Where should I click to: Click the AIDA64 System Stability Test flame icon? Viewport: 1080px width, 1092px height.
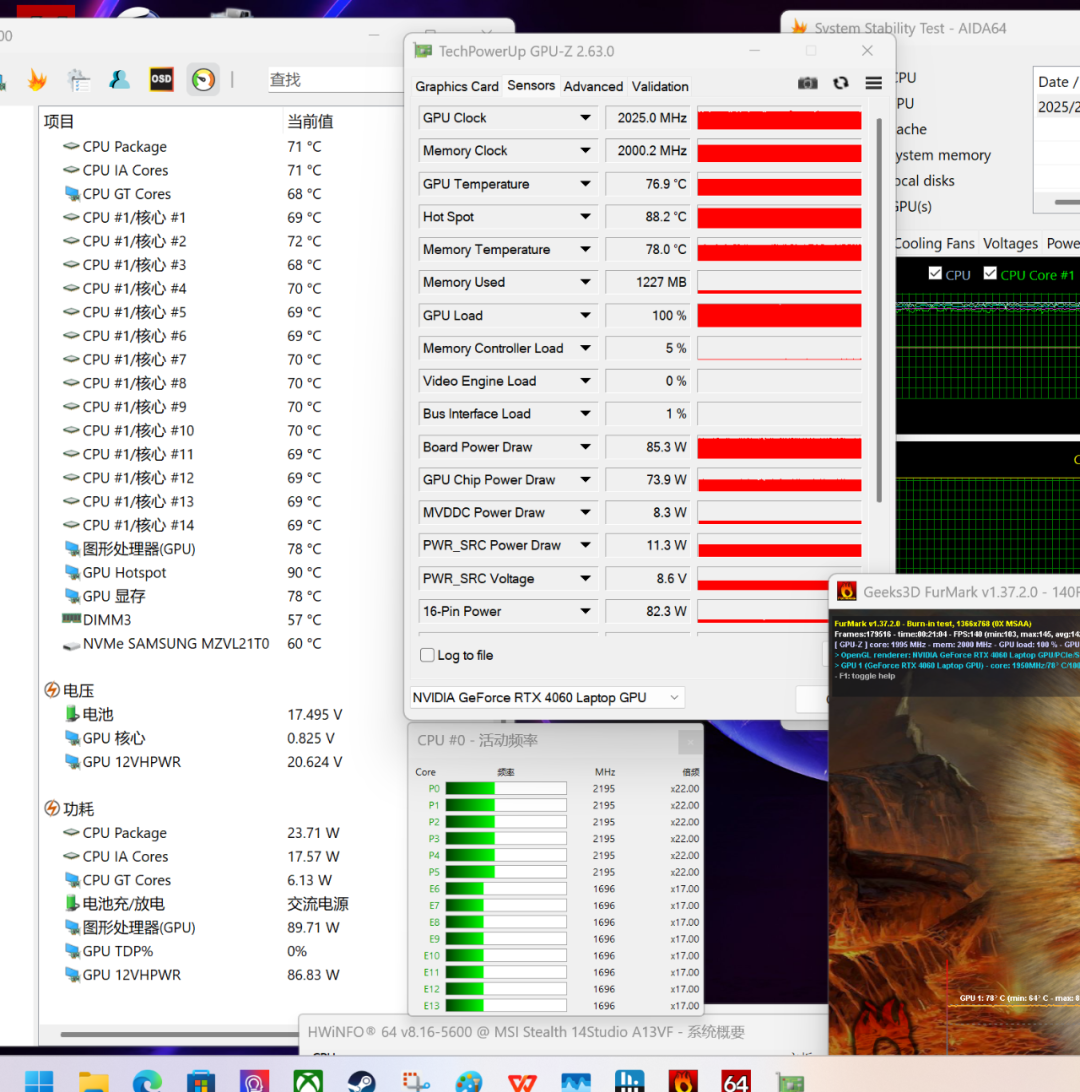(799, 28)
